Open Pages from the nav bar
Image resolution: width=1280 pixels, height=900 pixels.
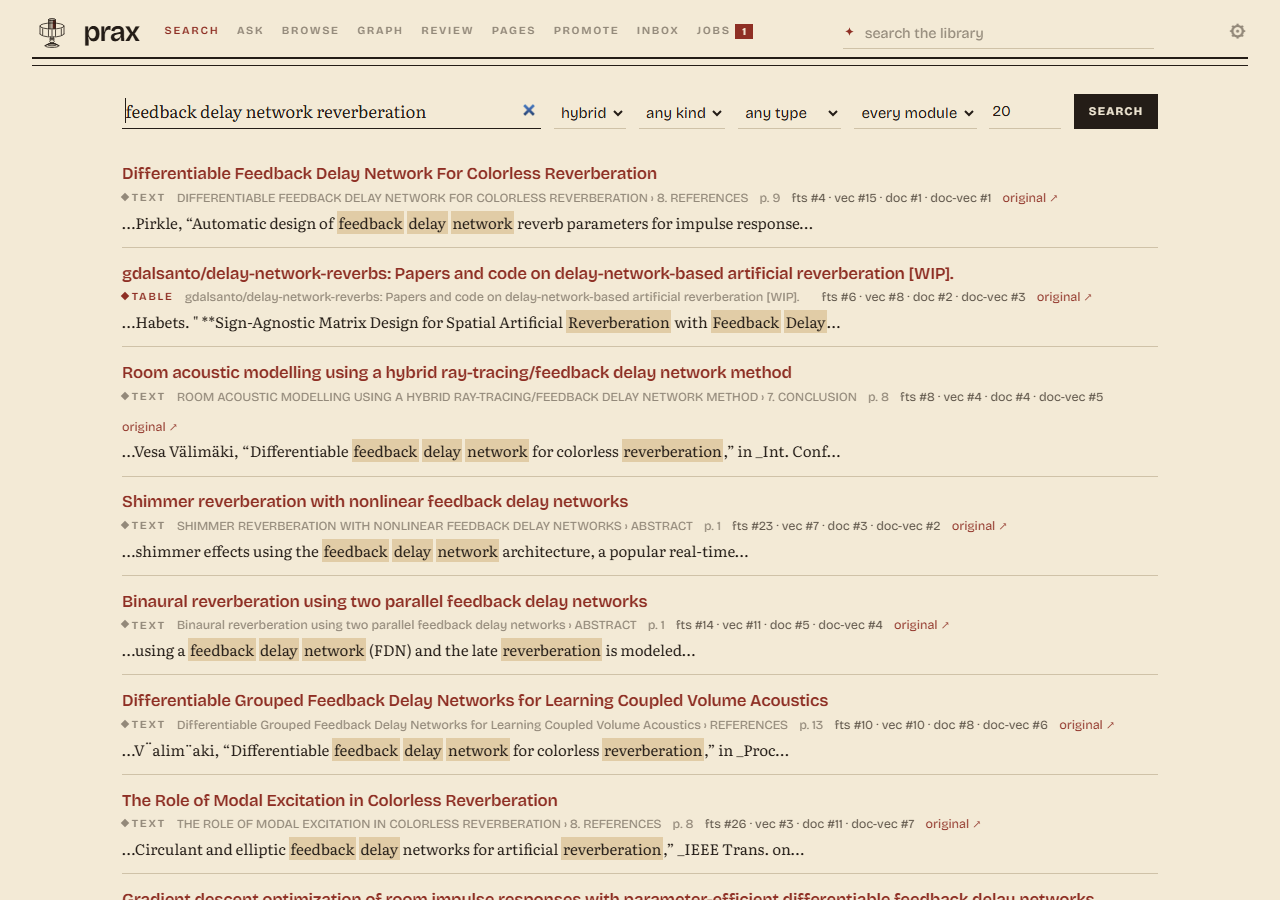click(x=513, y=31)
